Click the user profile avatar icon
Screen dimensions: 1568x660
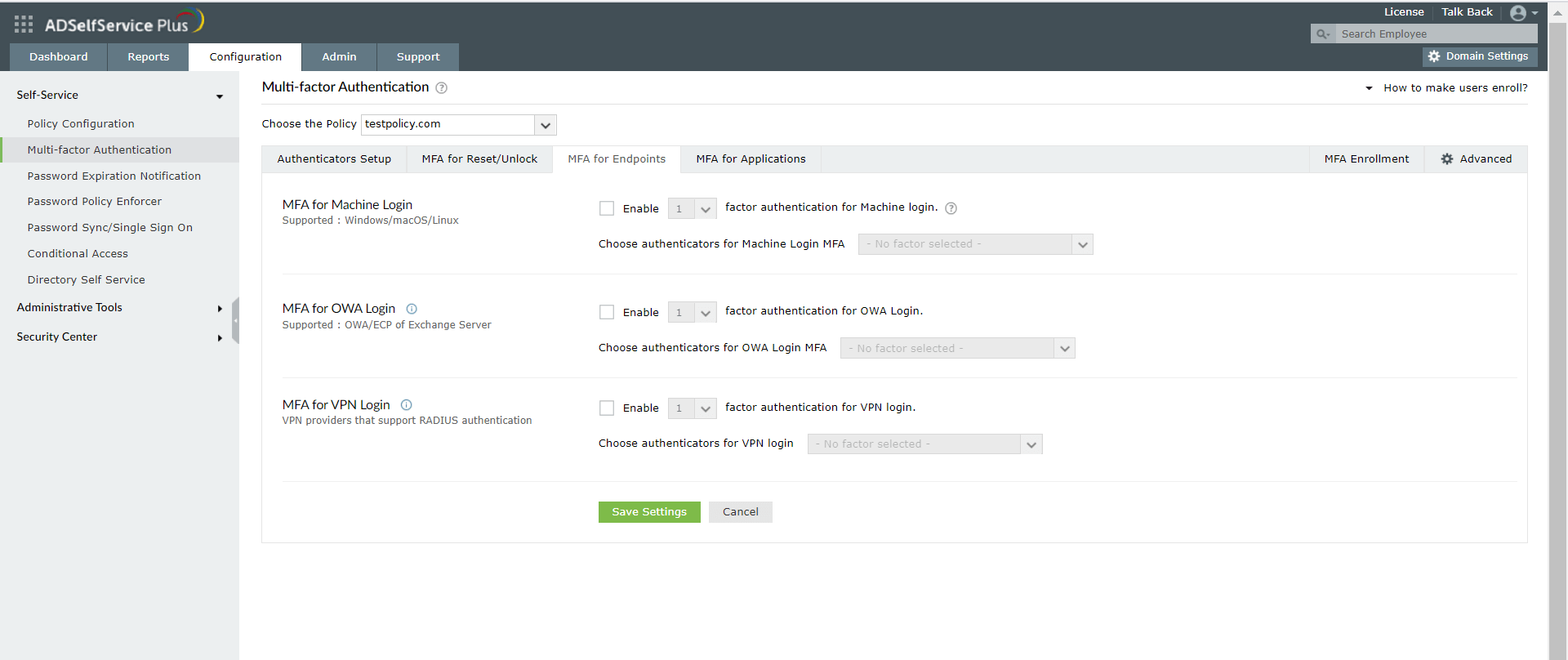pos(1518,13)
